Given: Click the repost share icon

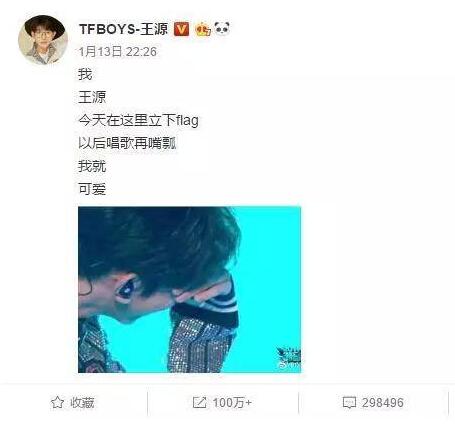Looking at the screenshot, I should [x=200, y=403].
